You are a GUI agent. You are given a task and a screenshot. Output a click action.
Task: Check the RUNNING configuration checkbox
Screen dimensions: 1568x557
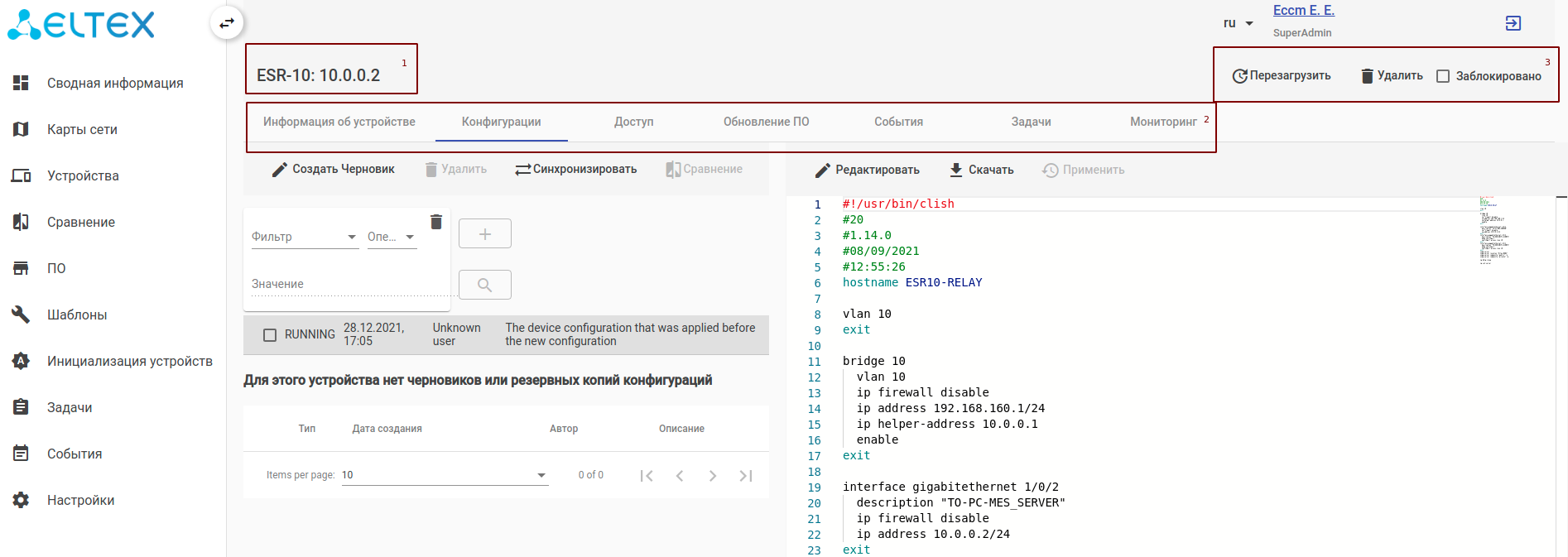pos(270,335)
